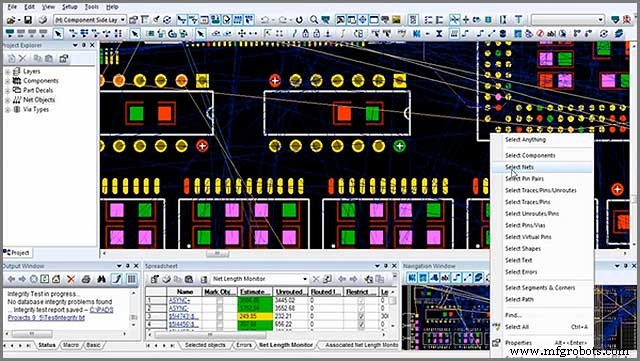Click the undo arrow icon in top toolbar
The width and height of the screenshot is (640, 361).
tap(264, 19)
